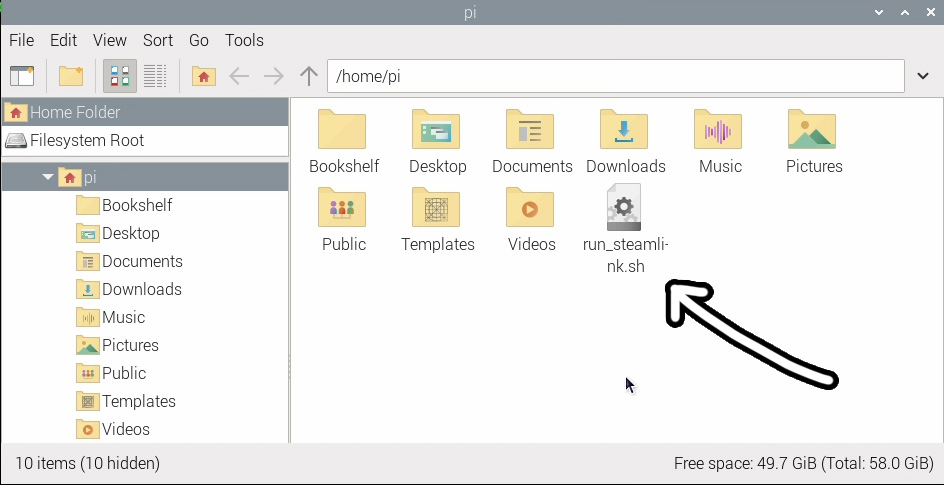Collapse the pi tree node
This screenshot has width=944, height=485.
[x=48, y=177]
